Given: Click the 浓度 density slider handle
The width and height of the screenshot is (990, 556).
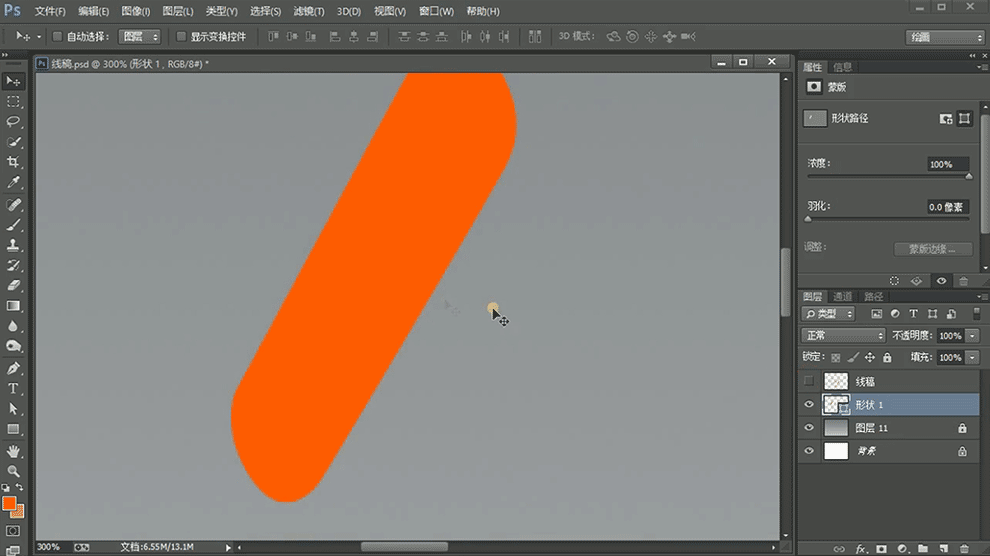Looking at the screenshot, I should [969, 177].
